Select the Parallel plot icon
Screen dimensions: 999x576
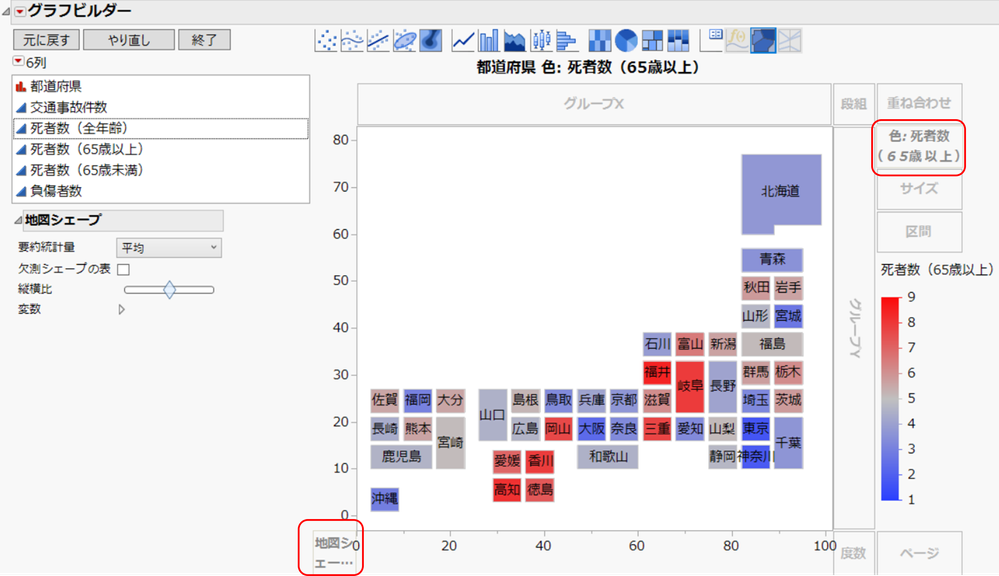(789, 41)
